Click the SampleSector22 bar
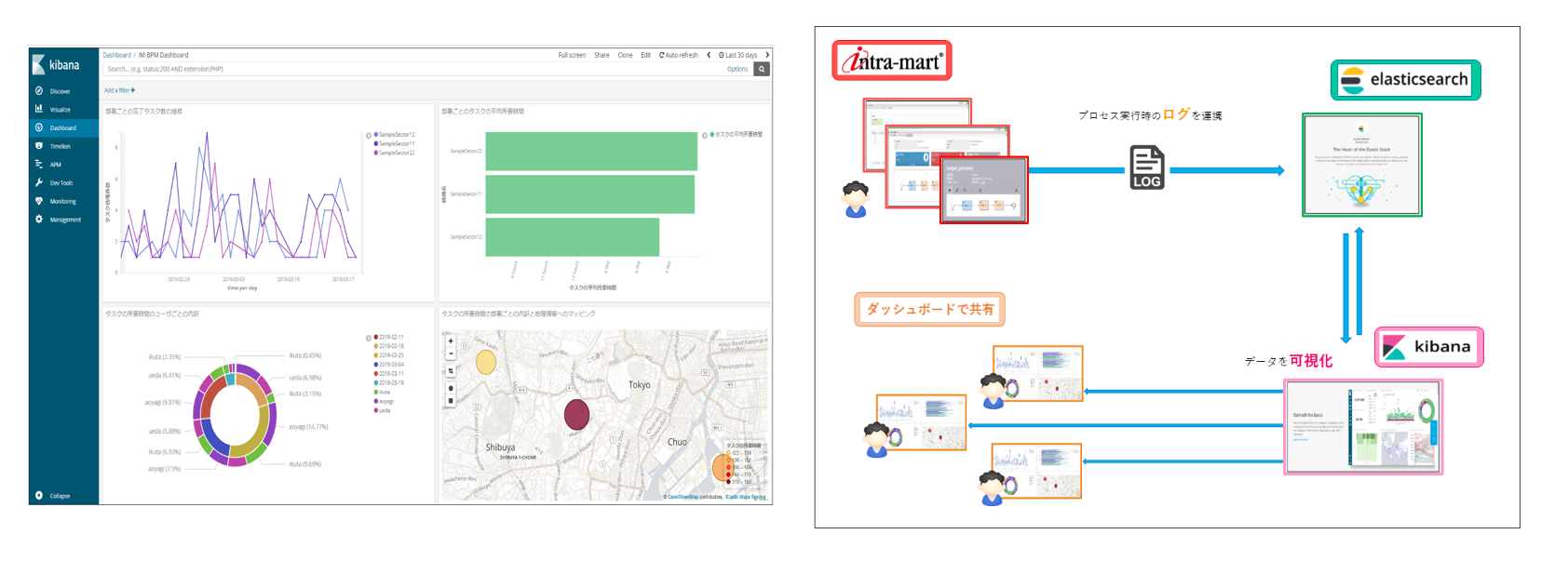The height and width of the screenshot is (561, 1568). [x=591, y=152]
